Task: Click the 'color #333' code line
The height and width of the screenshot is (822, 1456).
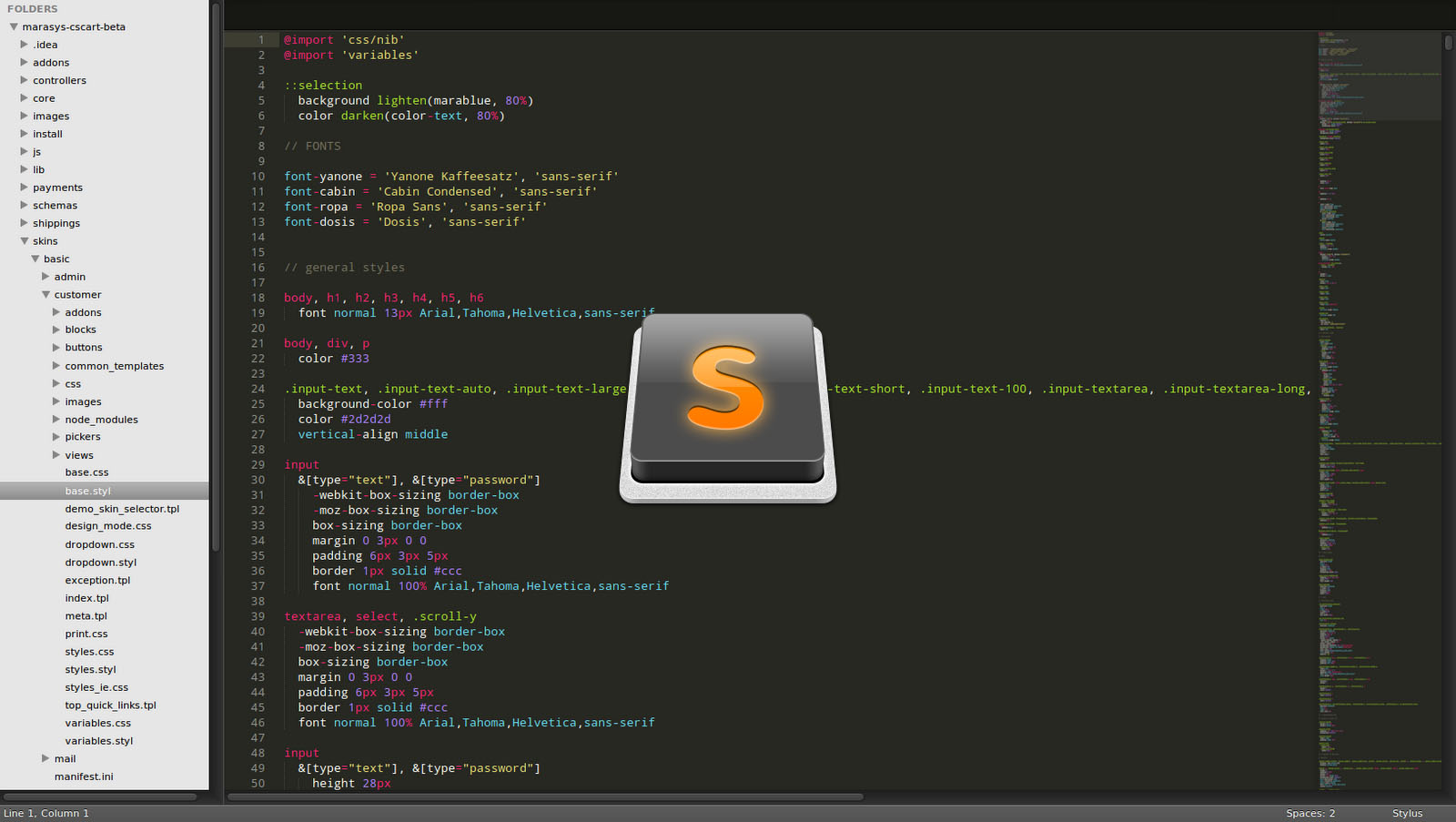Action: [334, 359]
